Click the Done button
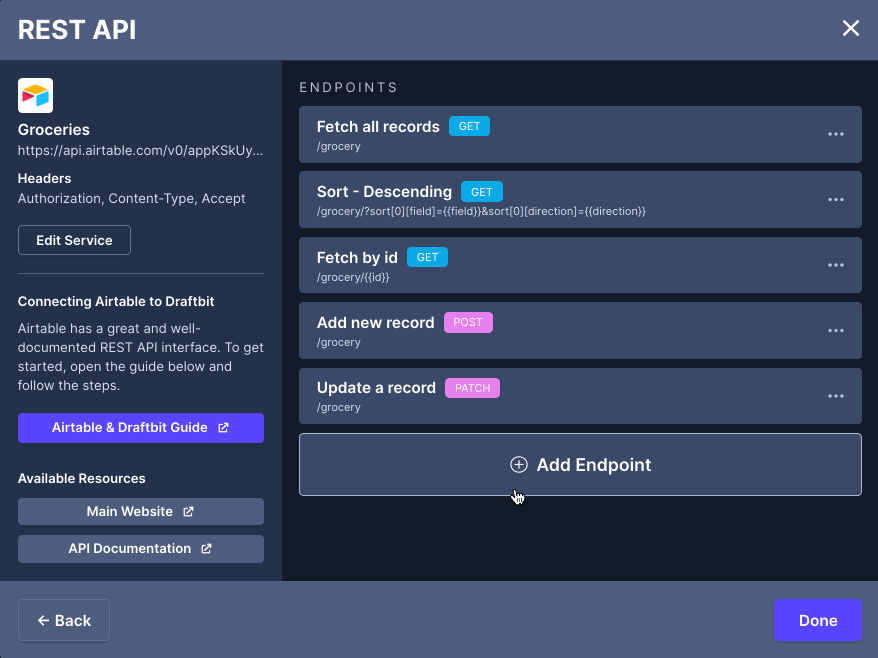The height and width of the screenshot is (658, 878). click(818, 620)
